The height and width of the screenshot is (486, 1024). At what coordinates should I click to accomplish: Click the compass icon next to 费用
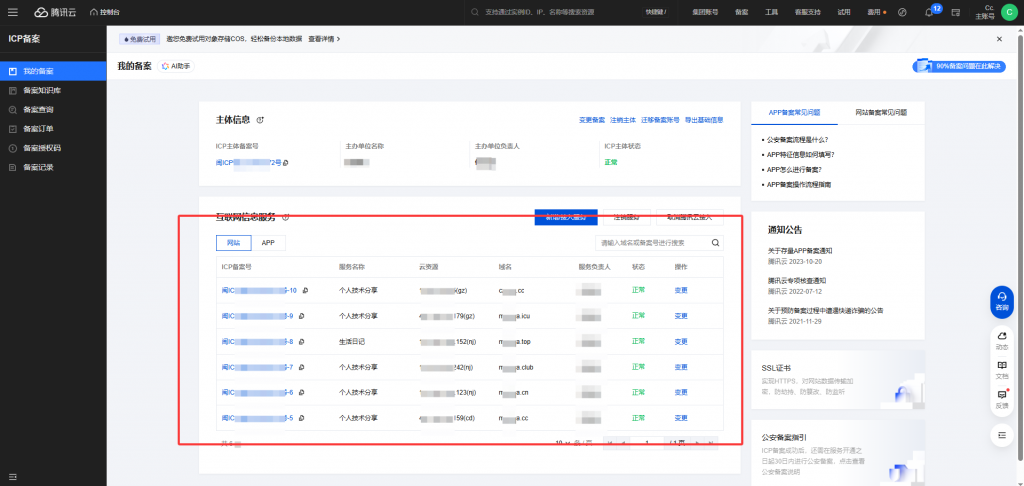pos(903,12)
